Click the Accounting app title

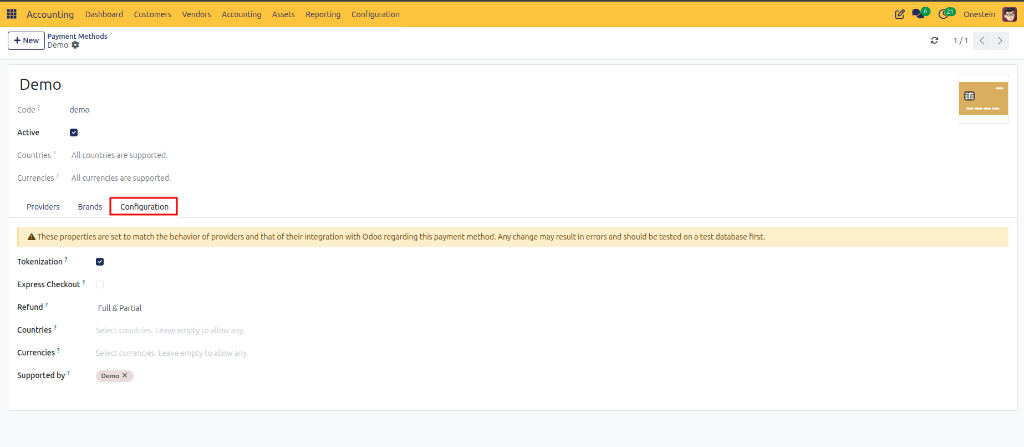(50, 14)
